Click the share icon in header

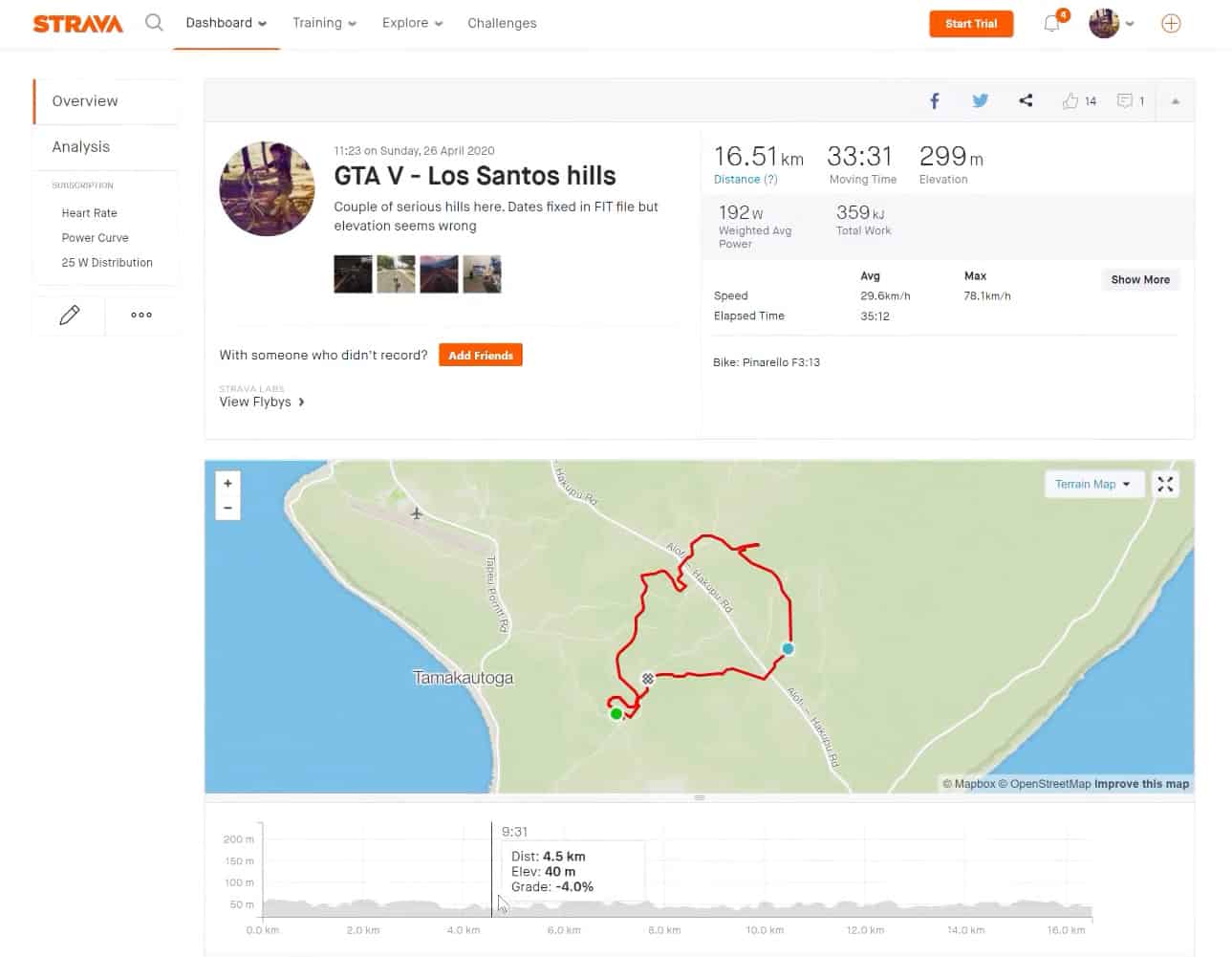1026,100
